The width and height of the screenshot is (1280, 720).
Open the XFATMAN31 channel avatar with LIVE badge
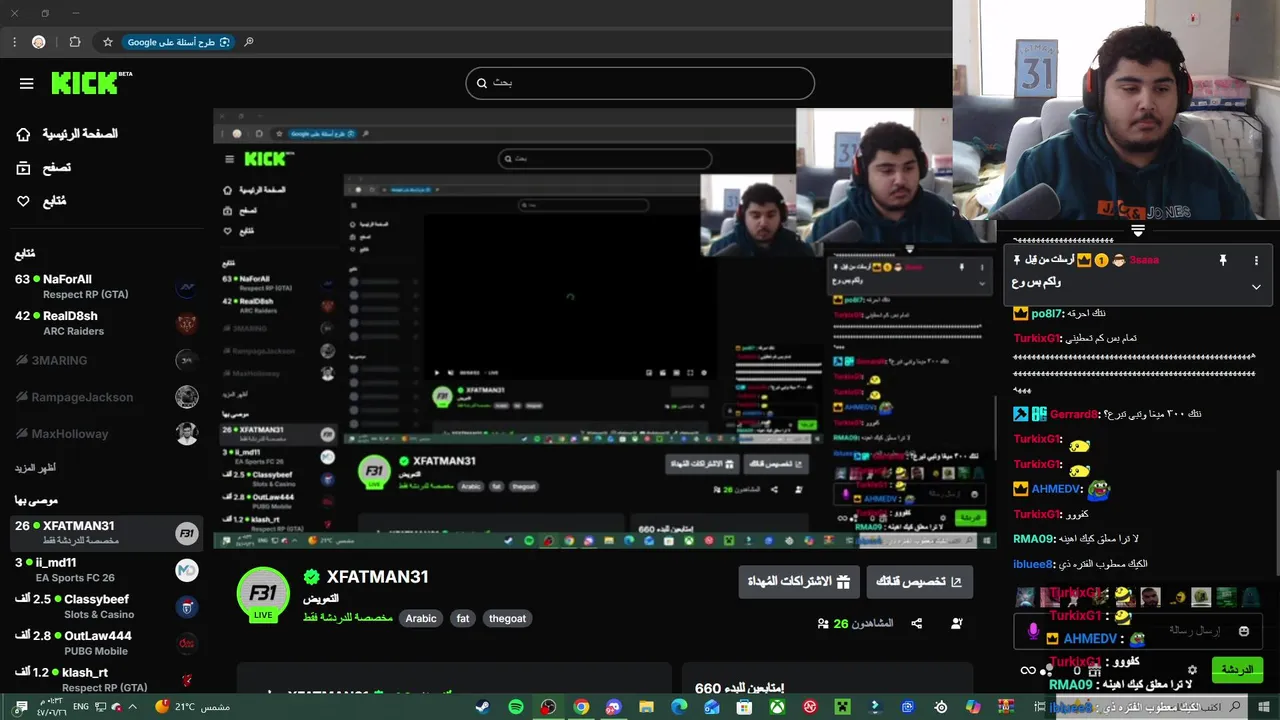[x=263, y=594]
